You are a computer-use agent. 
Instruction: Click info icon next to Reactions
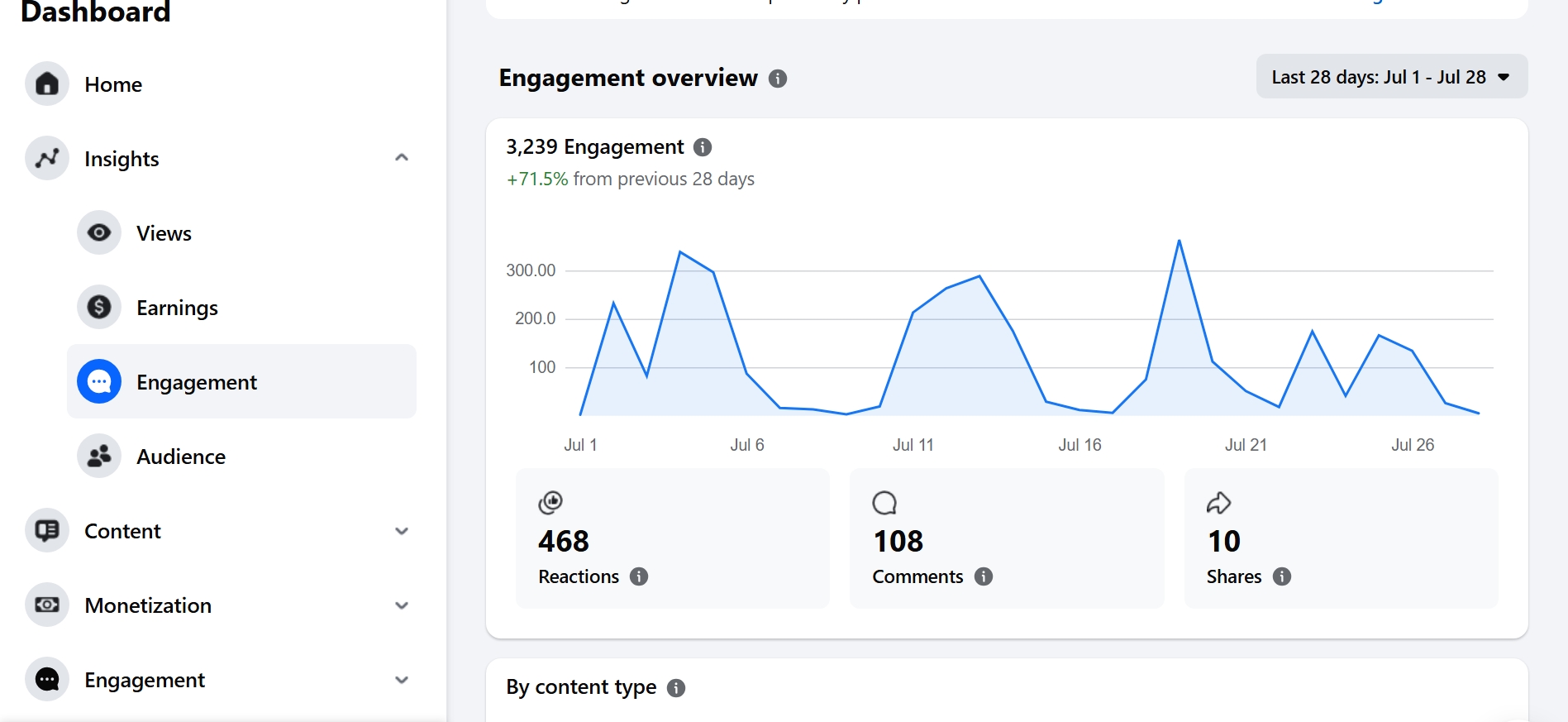pyautogui.click(x=639, y=576)
